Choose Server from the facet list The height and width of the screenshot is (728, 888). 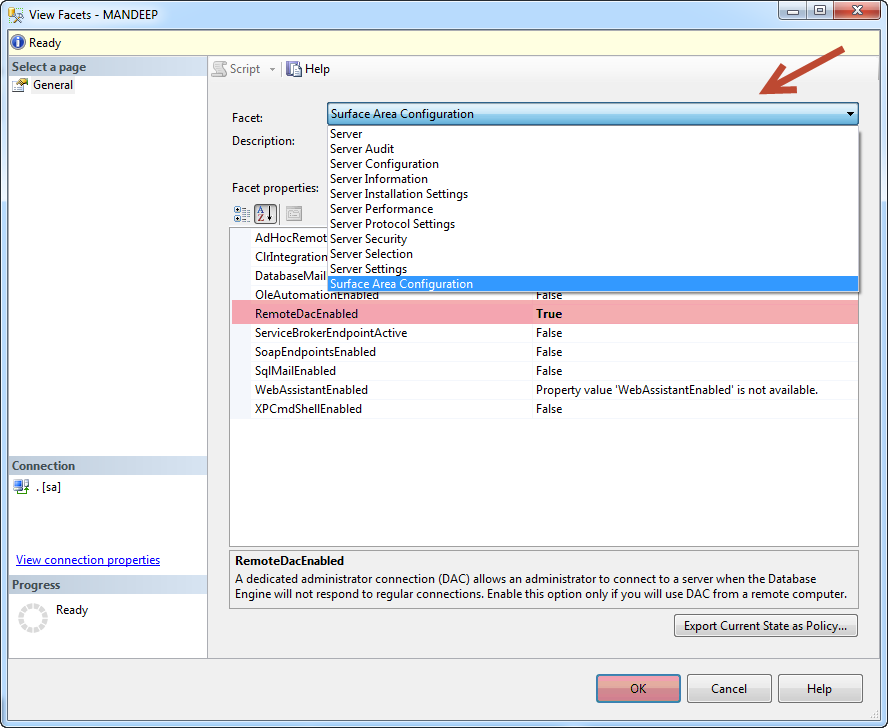click(x=592, y=134)
